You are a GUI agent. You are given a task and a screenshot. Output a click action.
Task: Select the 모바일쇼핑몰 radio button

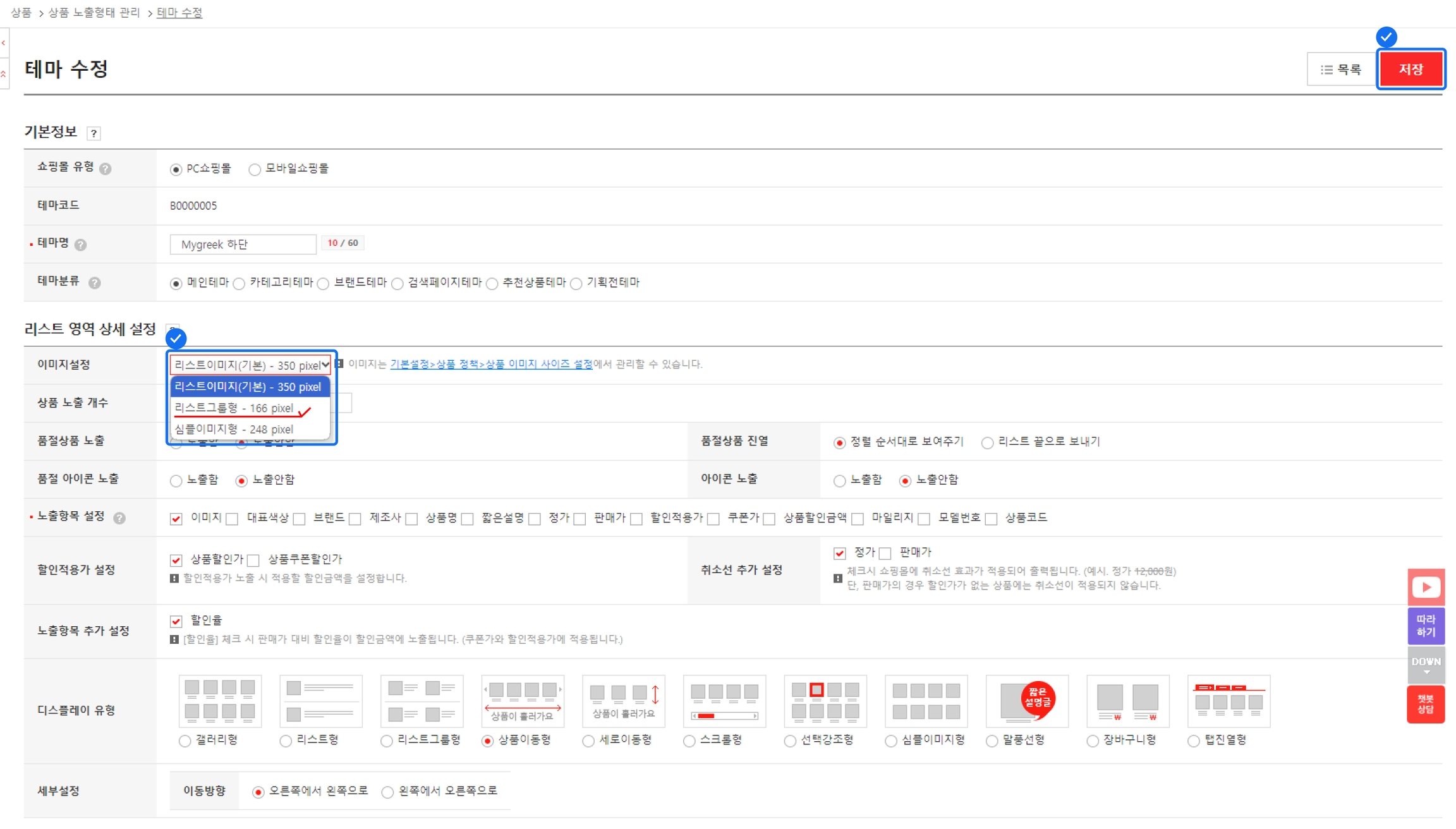coord(254,169)
